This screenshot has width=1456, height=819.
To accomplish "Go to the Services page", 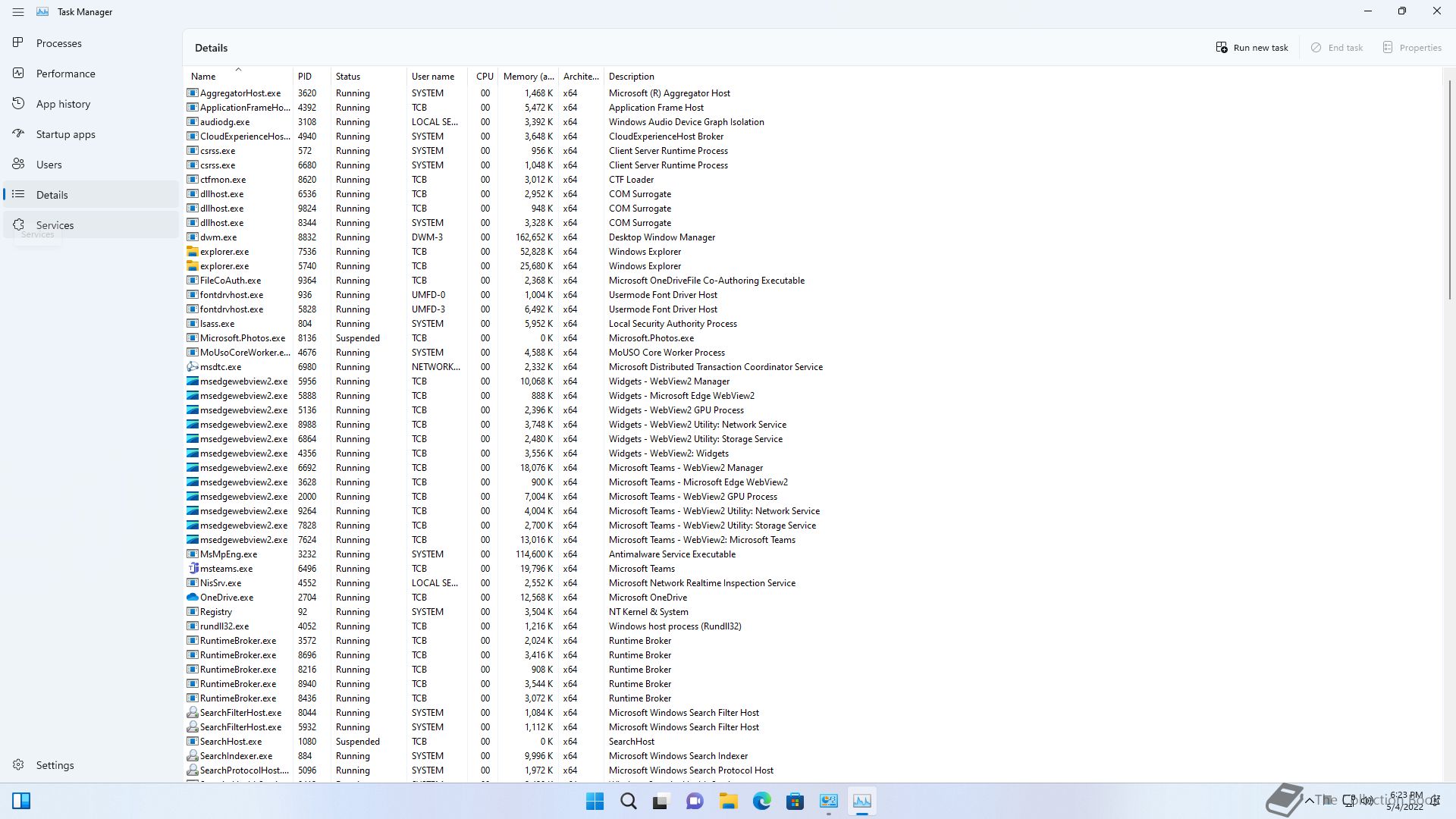I will (91, 225).
